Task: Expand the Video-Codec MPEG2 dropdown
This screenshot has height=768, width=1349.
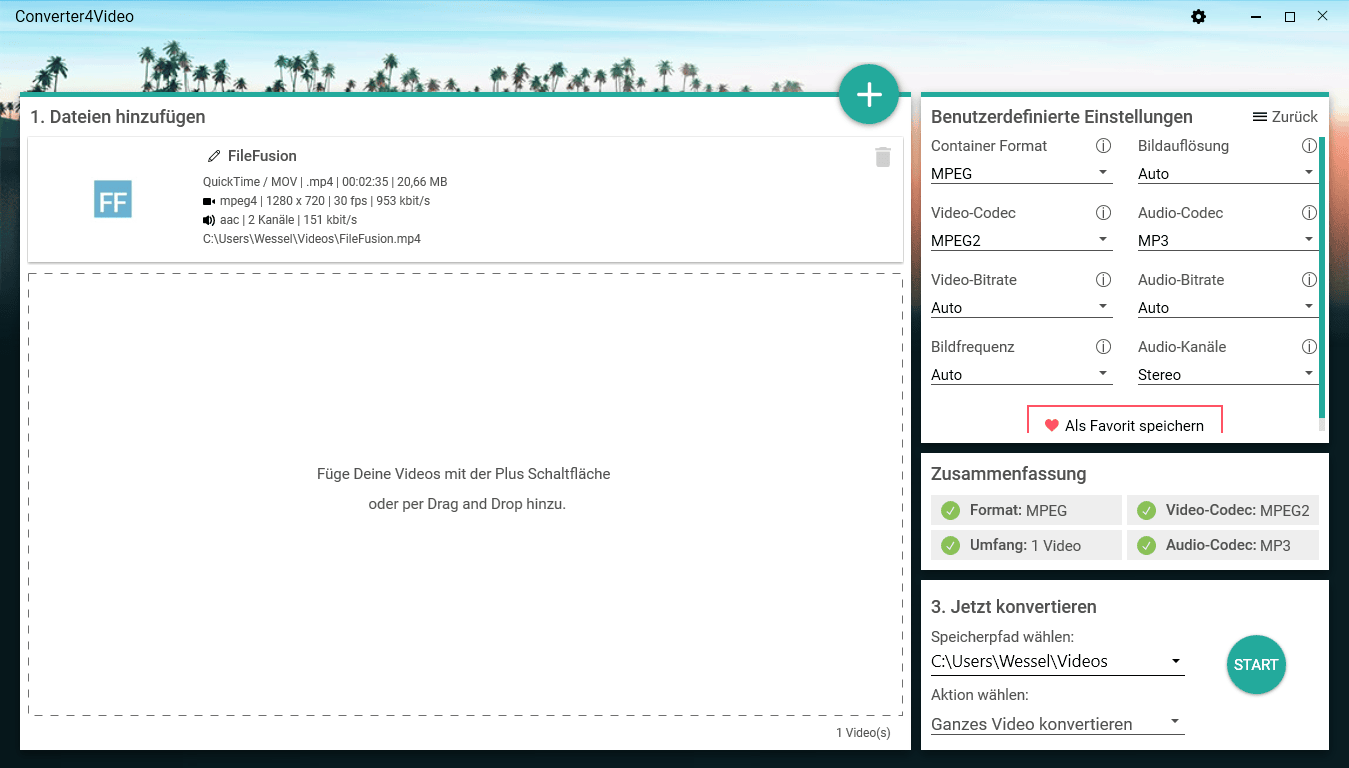Action: click(1020, 241)
